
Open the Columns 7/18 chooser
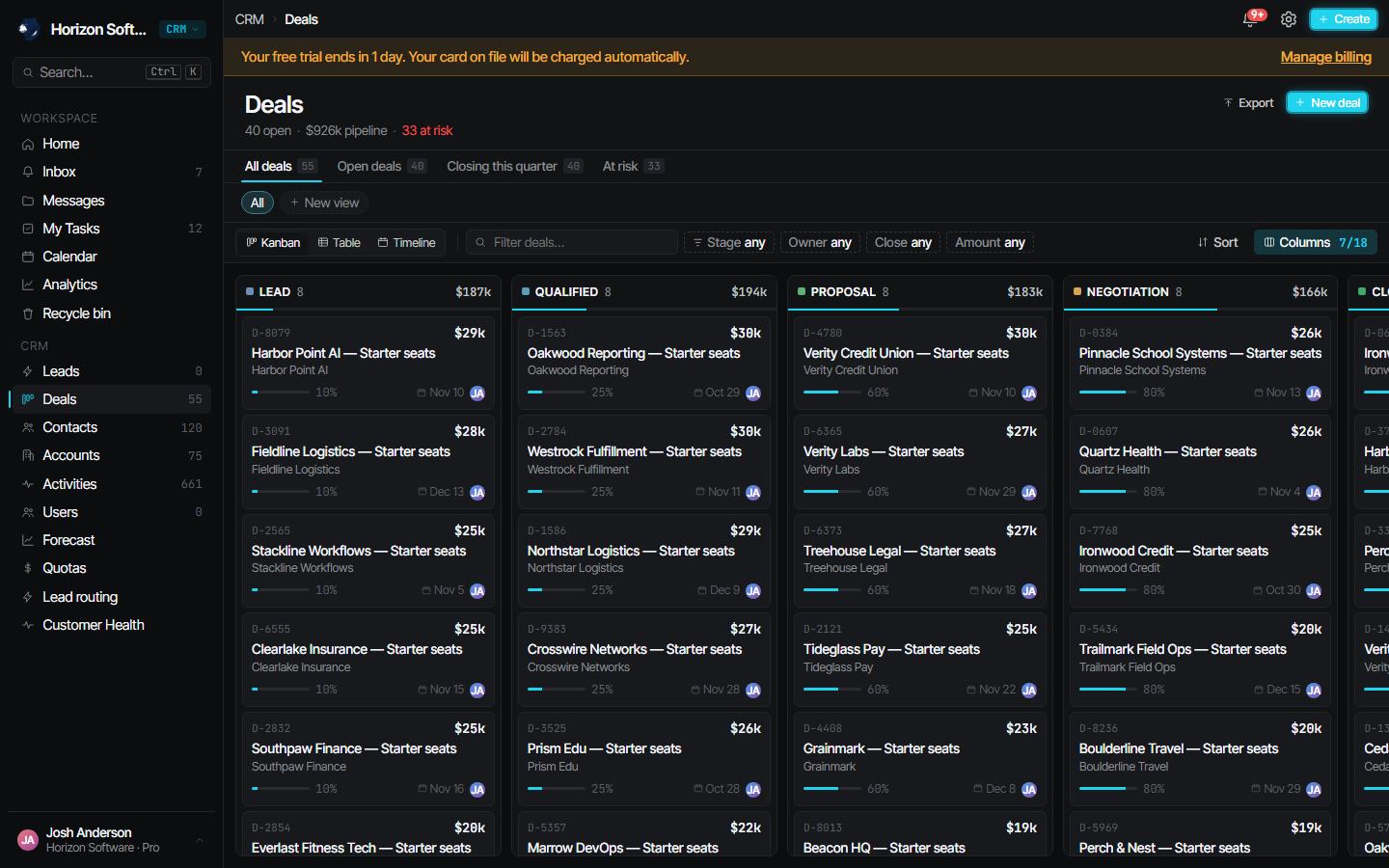[1315, 243]
